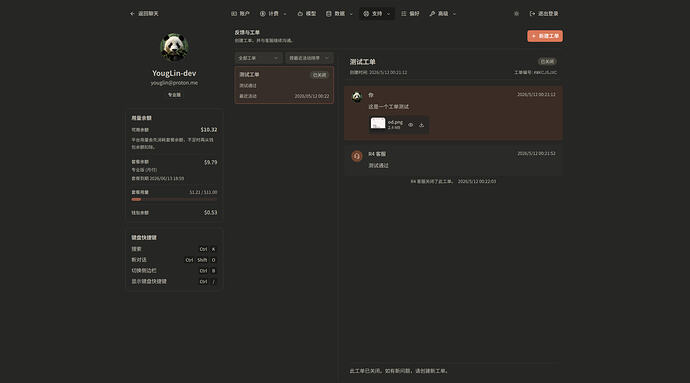Click the 专业版 plan badge
The height and width of the screenshot is (383, 690).
point(174,95)
